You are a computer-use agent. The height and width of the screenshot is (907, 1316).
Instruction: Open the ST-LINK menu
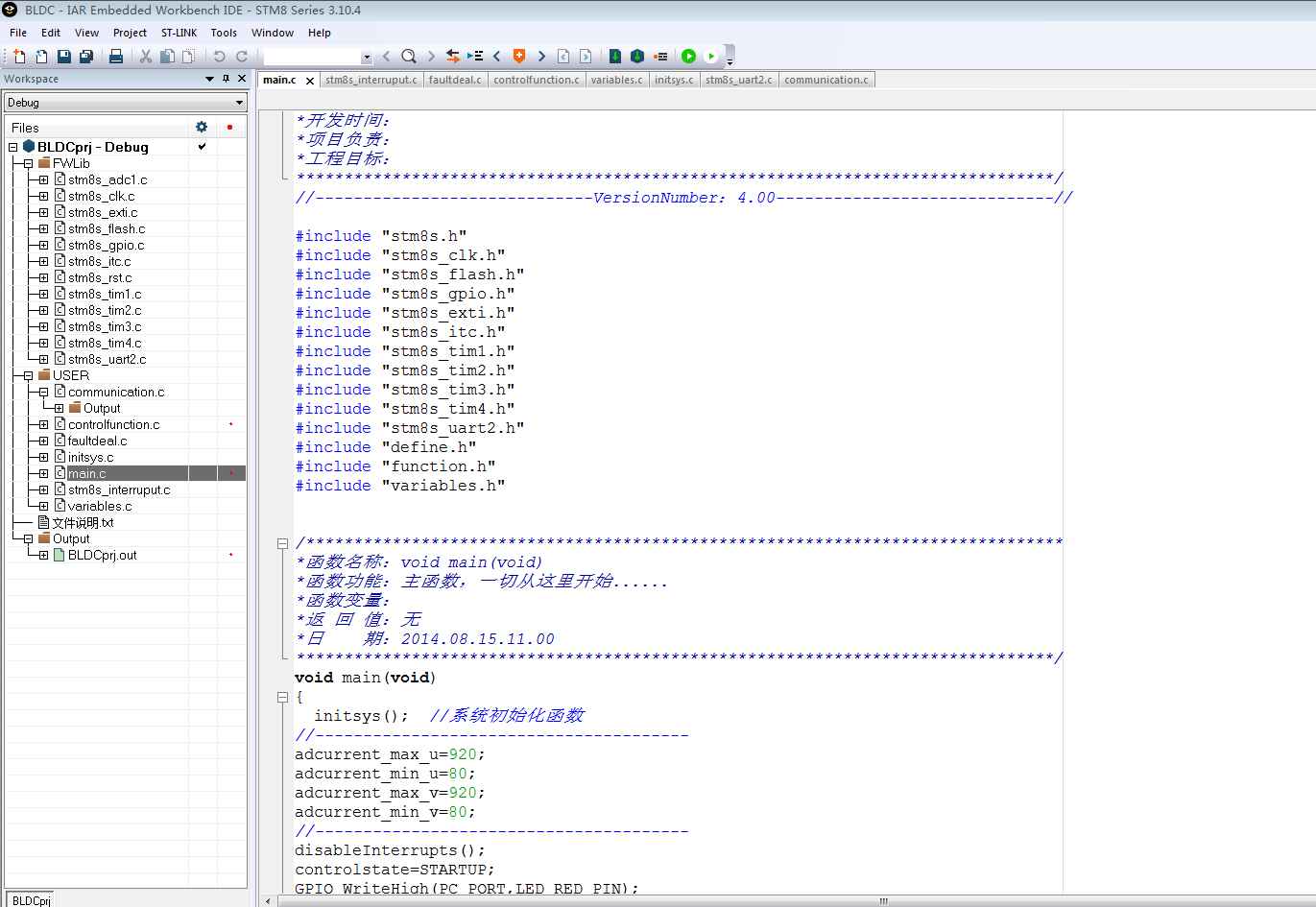tap(179, 33)
